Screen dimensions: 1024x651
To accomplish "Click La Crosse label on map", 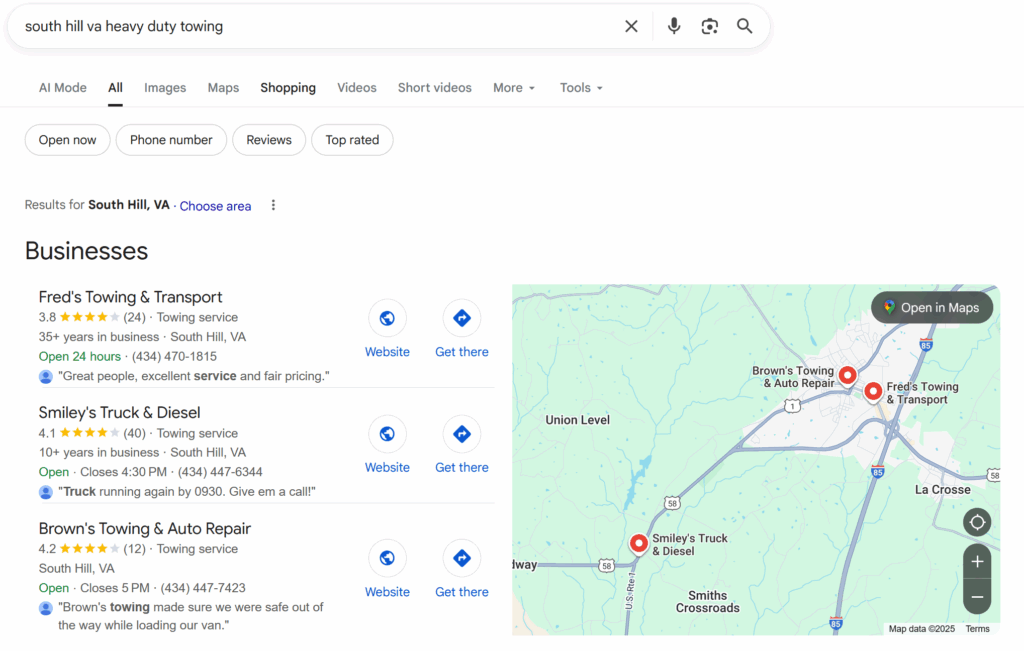I will [942, 490].
